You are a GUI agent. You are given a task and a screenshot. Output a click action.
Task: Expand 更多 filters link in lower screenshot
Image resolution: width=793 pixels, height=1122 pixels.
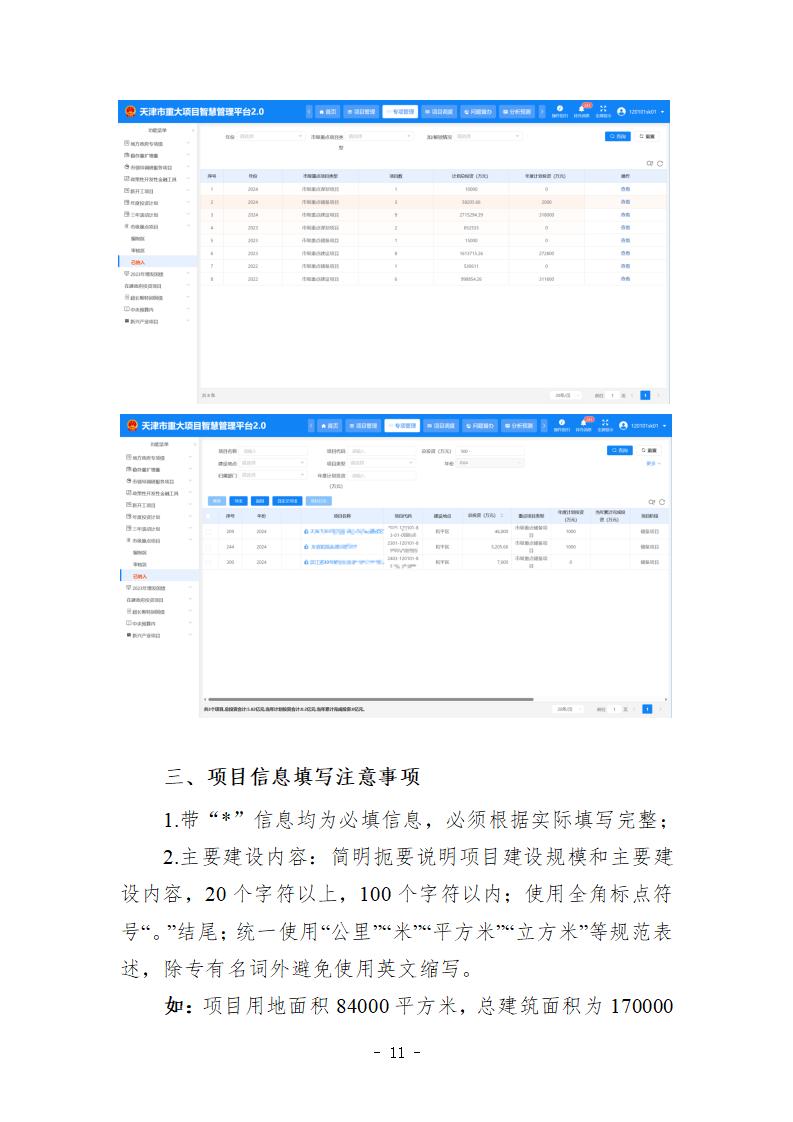[x=651, y=464]
